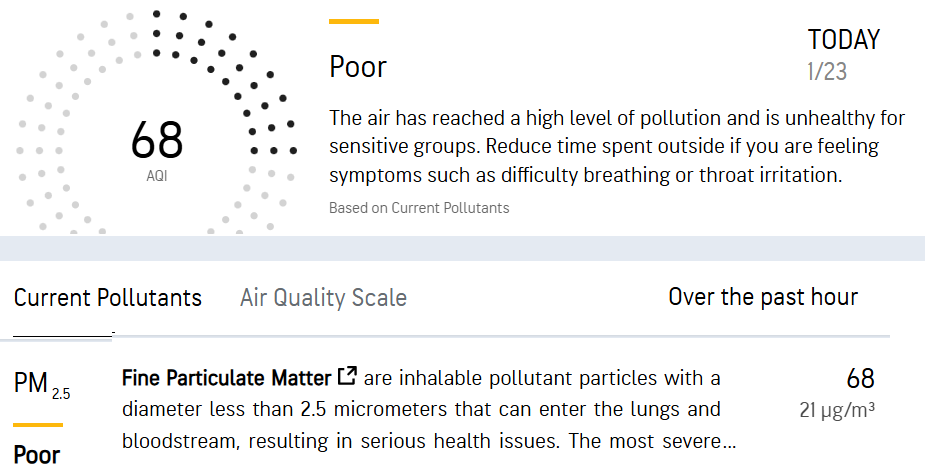The image size is (925, 472).
Task: Click the 1/23 date text
Action: [x=827, y=72]
